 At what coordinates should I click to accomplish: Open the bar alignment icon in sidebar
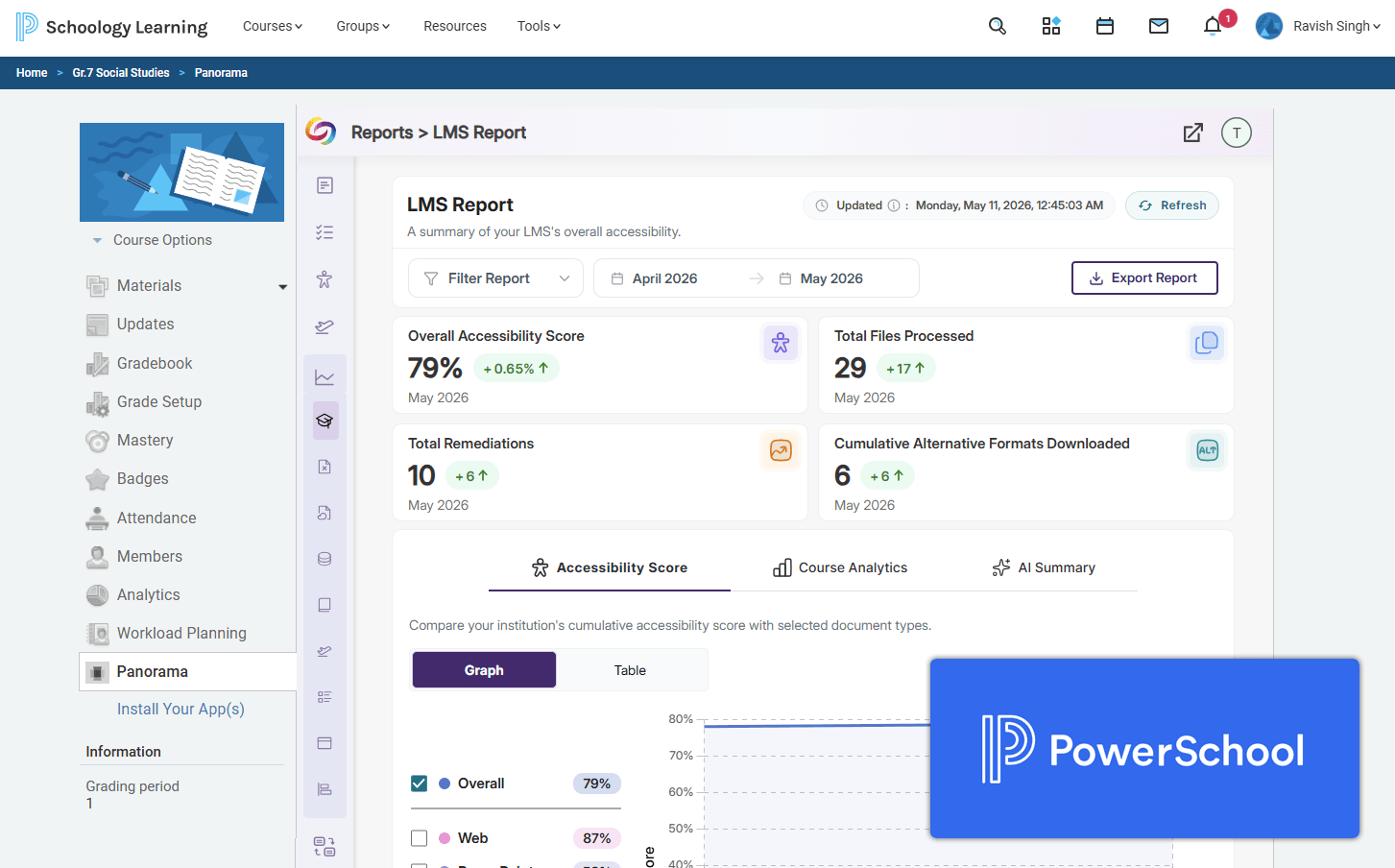325,789
